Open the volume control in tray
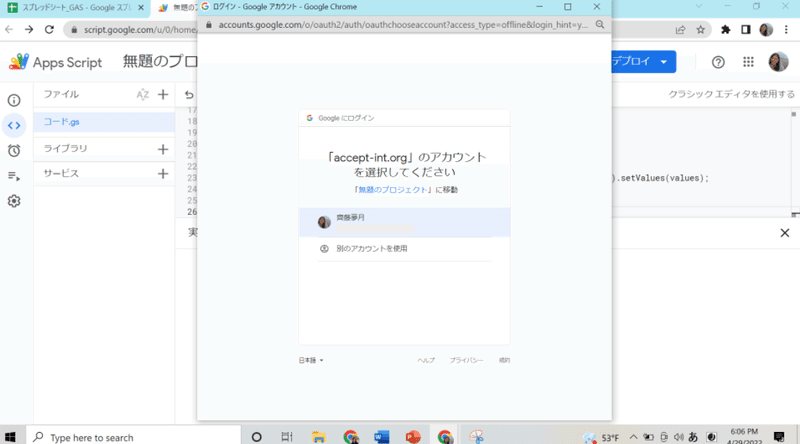Screen dimensions: 800x444 tap(678, 437)
